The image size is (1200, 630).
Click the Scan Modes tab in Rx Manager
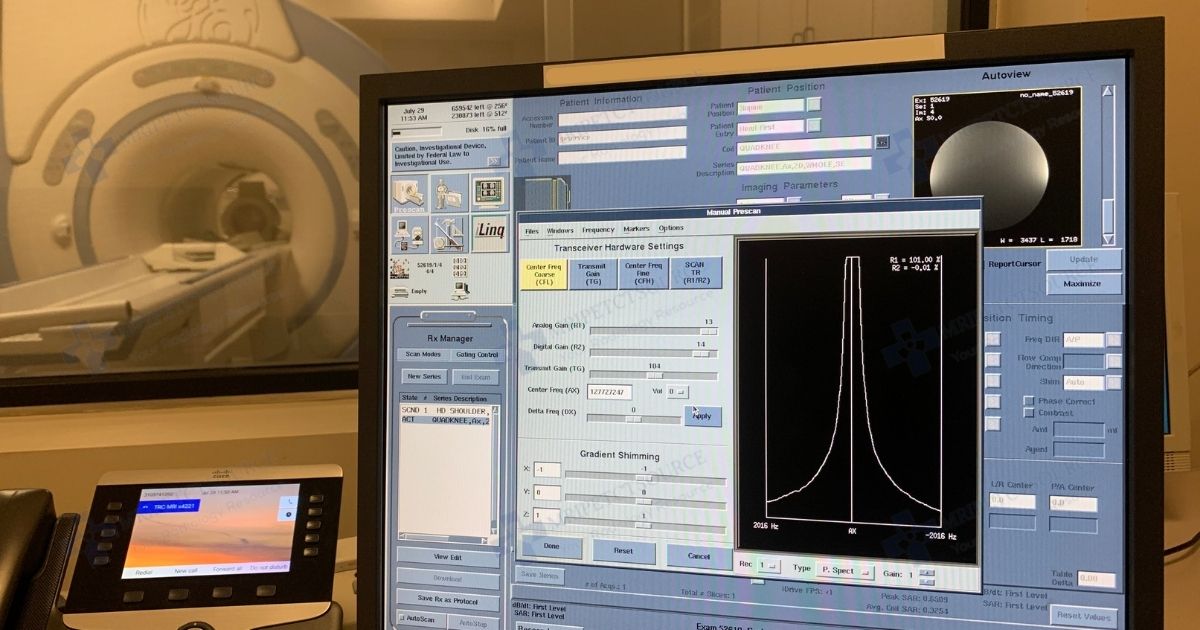423,355
